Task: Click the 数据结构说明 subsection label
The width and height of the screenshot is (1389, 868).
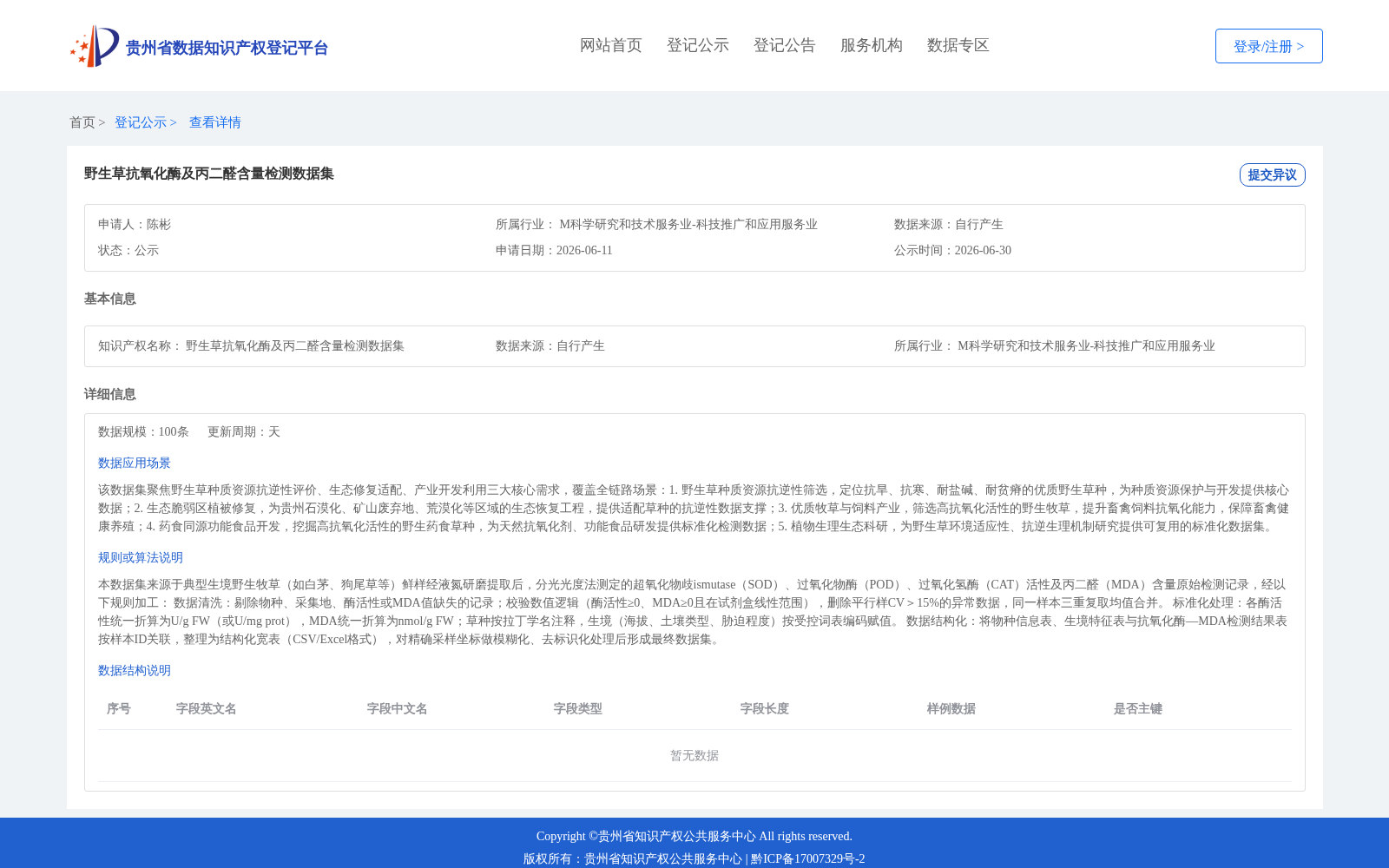Action: 135,670
